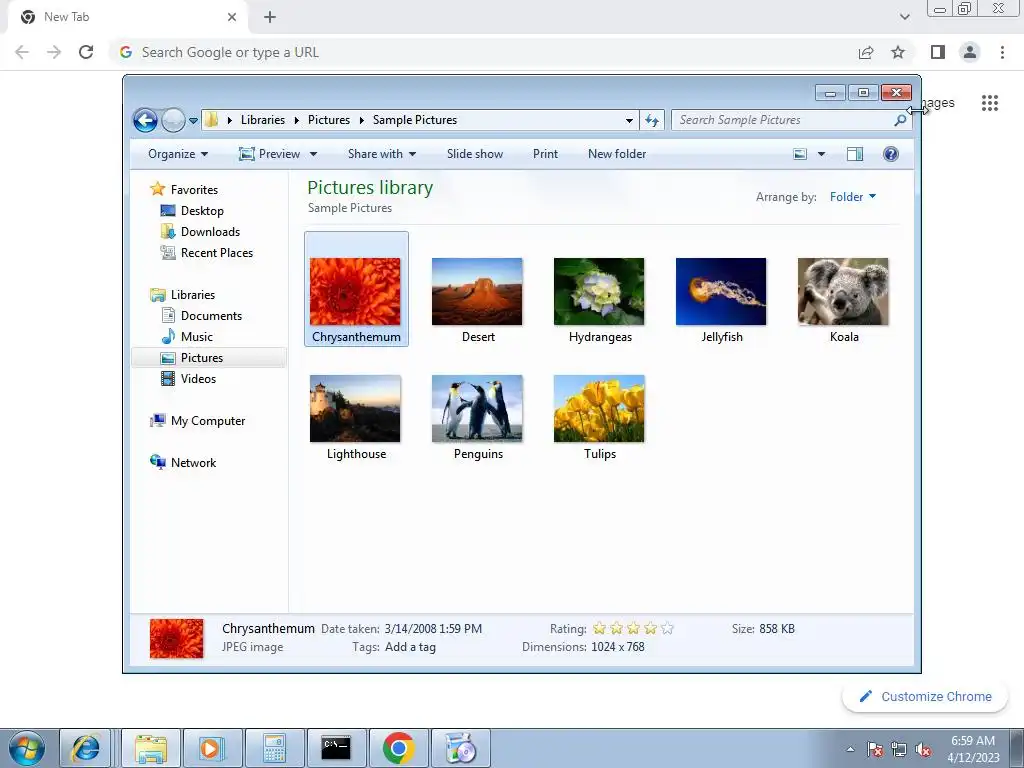Select My Computer in navigation pane
This screenshot has width=1024, height=768.
(x=208, y=421)
